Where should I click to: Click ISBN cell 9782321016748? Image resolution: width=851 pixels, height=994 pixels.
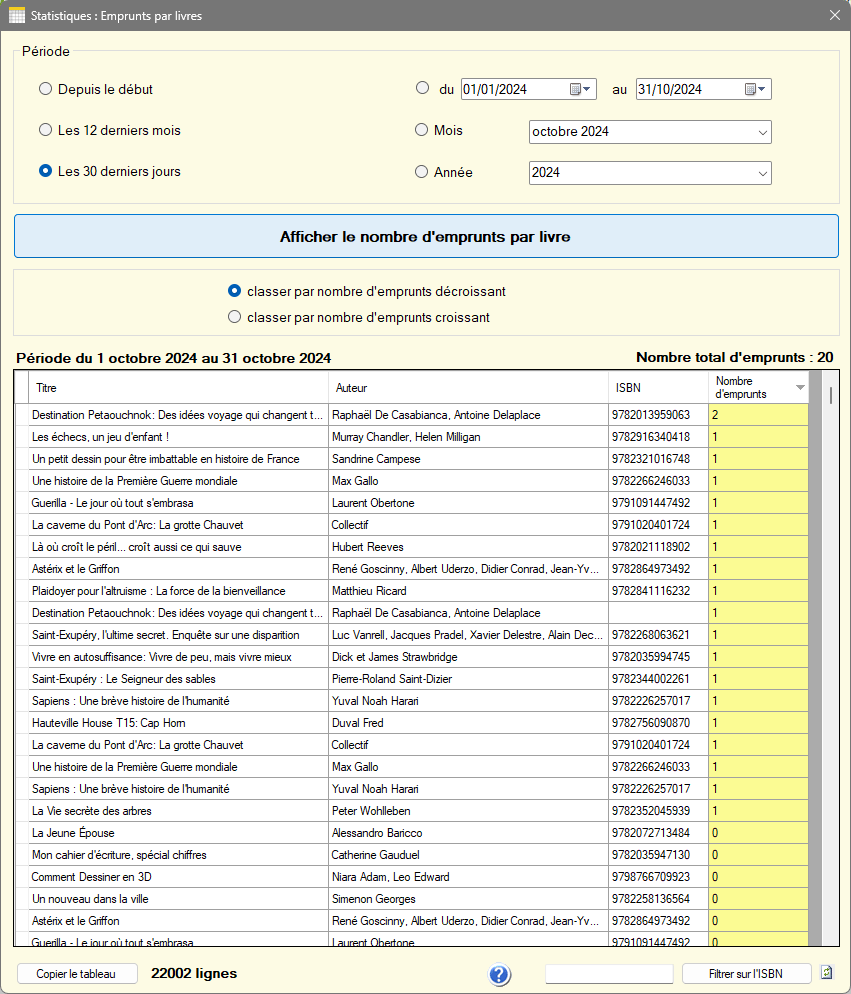click(x=658, y=459)
